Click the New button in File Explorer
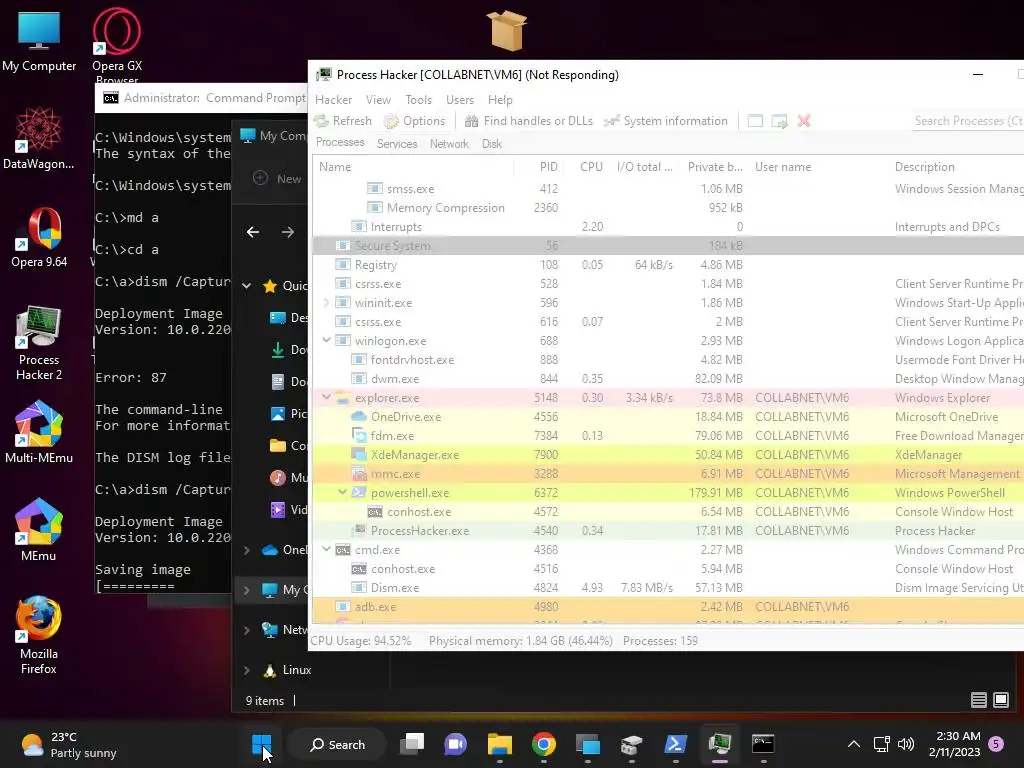The width and height of the screenshot is (1024, 768). click(x=278, y=178)
